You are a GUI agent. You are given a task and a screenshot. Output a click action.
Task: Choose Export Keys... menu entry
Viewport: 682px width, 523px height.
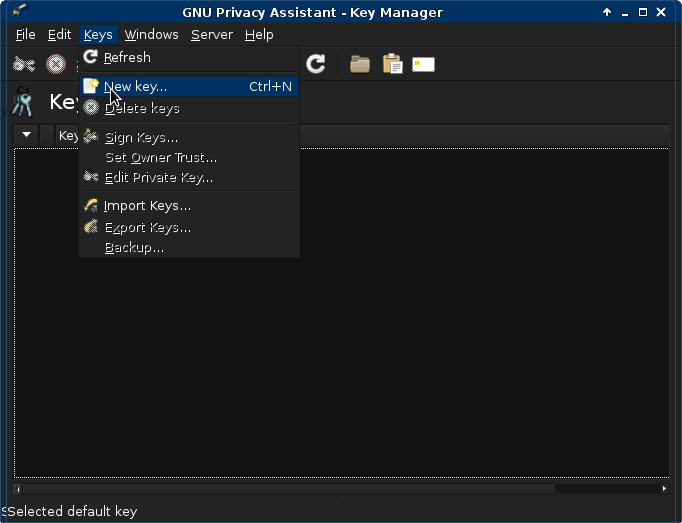(x=189, y=227)
